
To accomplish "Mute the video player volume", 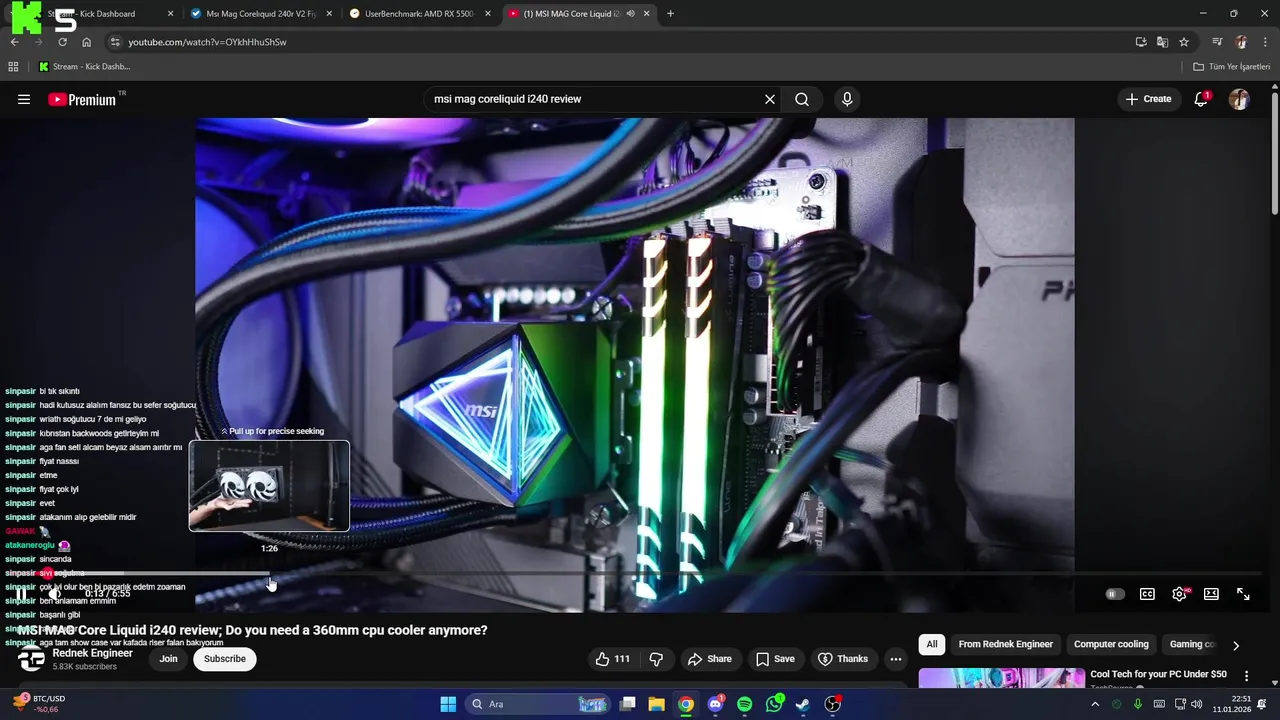I will pos(55,594).
